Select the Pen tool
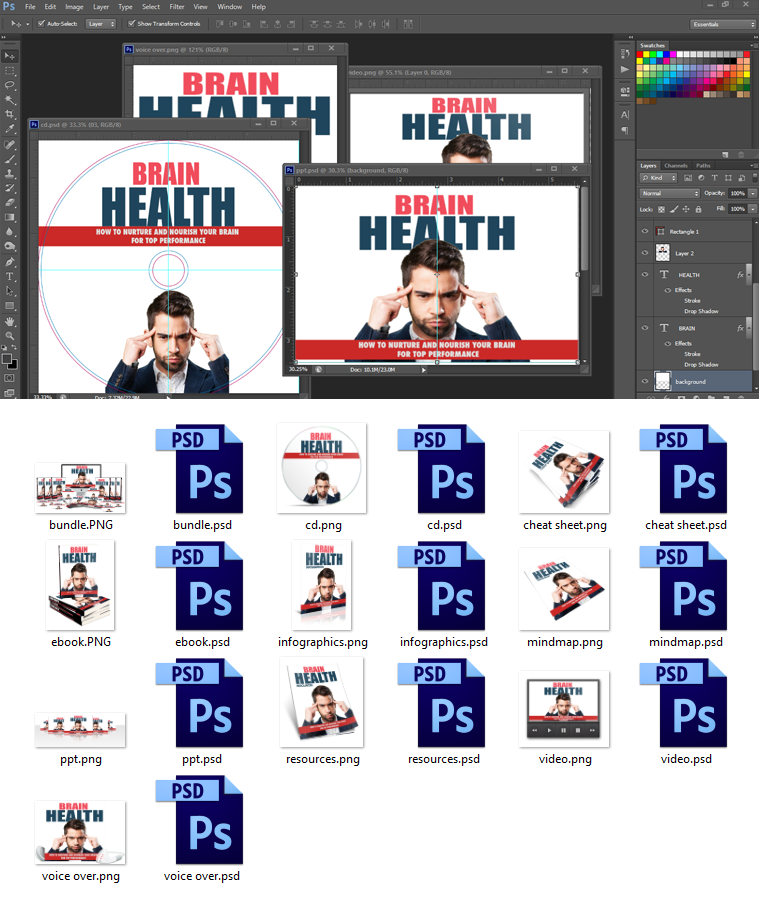This screenshot has width=759, height=900. [x=10, y=261]
